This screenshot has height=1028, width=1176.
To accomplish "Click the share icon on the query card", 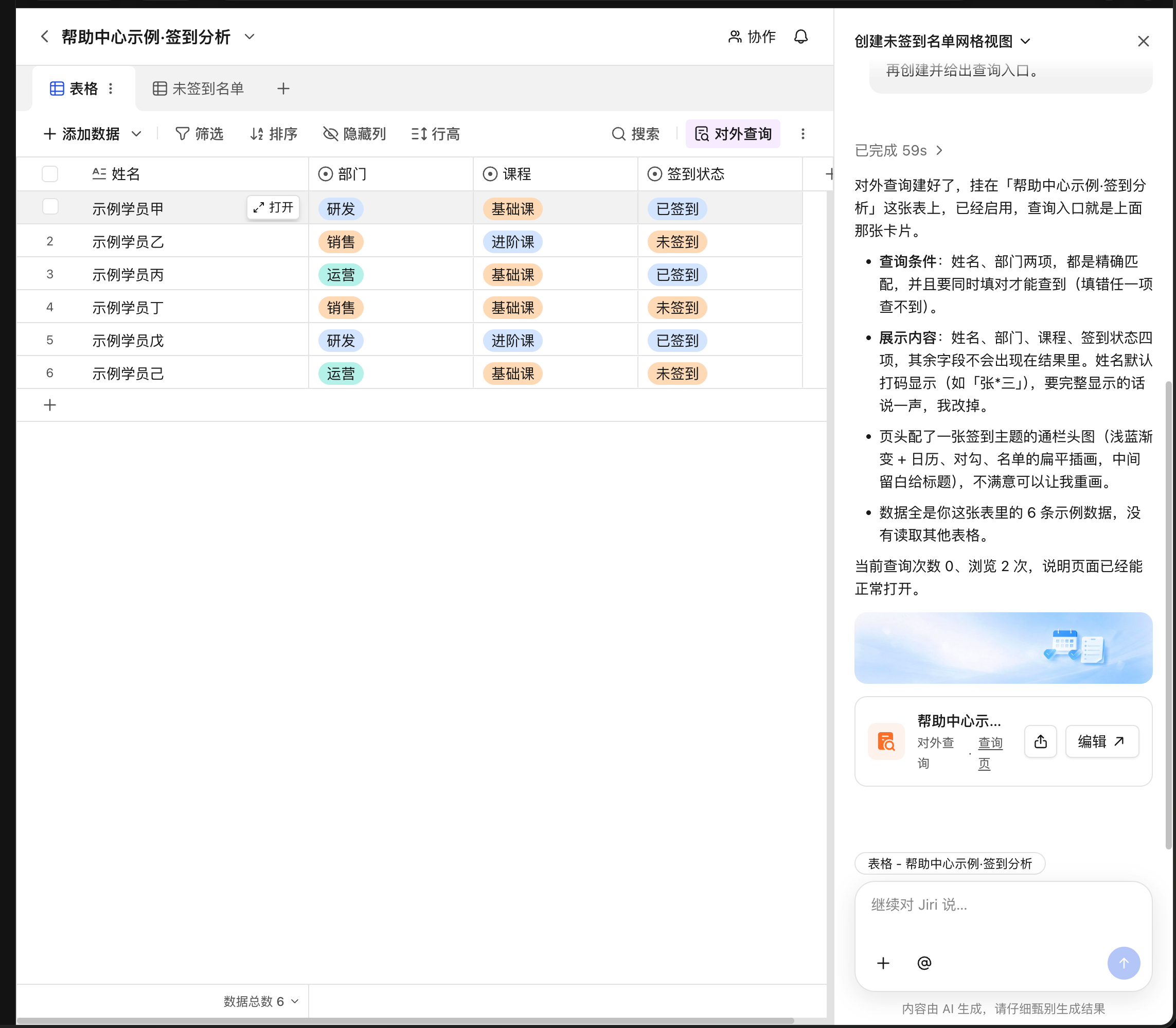I will [x=1040, y=741].
